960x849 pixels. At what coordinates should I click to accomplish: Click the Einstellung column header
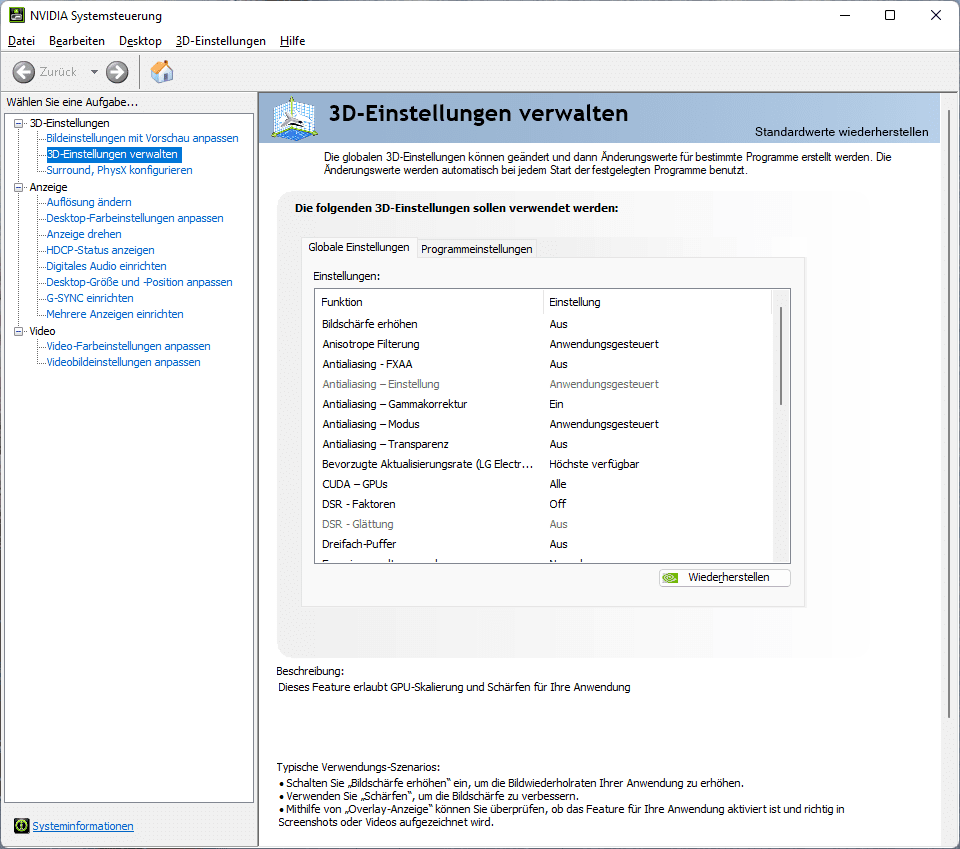pyautogui.click(x=658, y=302)
